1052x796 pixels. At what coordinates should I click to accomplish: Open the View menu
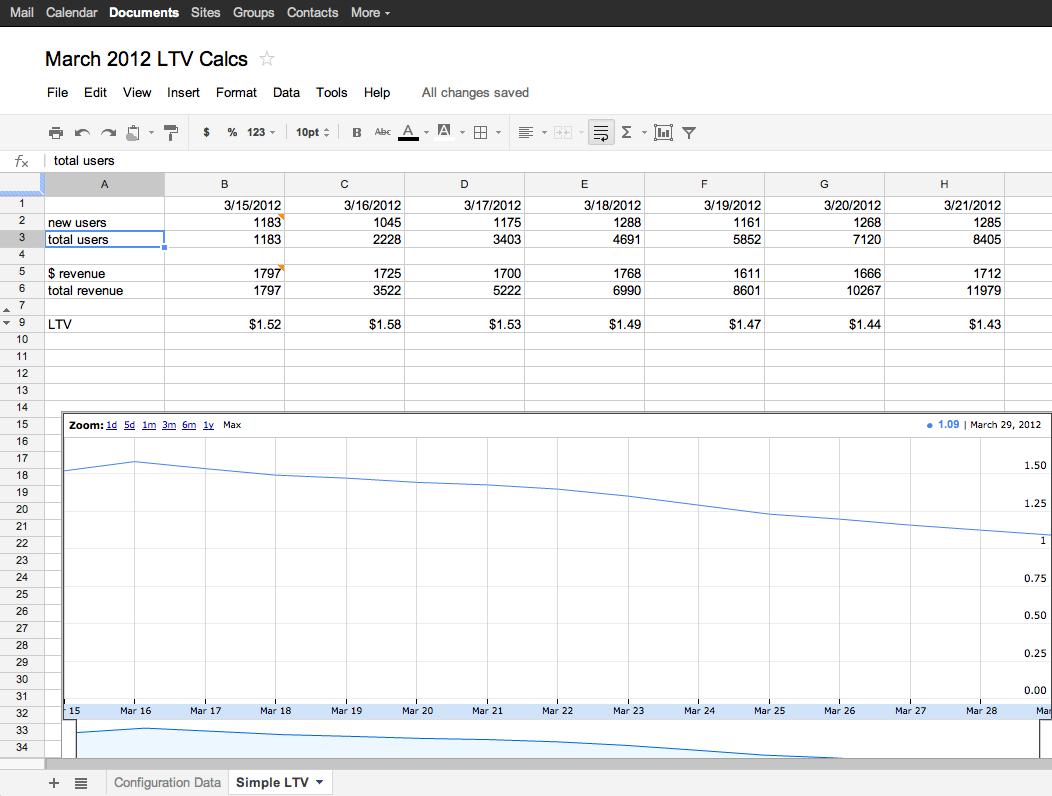[x=137, y=93]
